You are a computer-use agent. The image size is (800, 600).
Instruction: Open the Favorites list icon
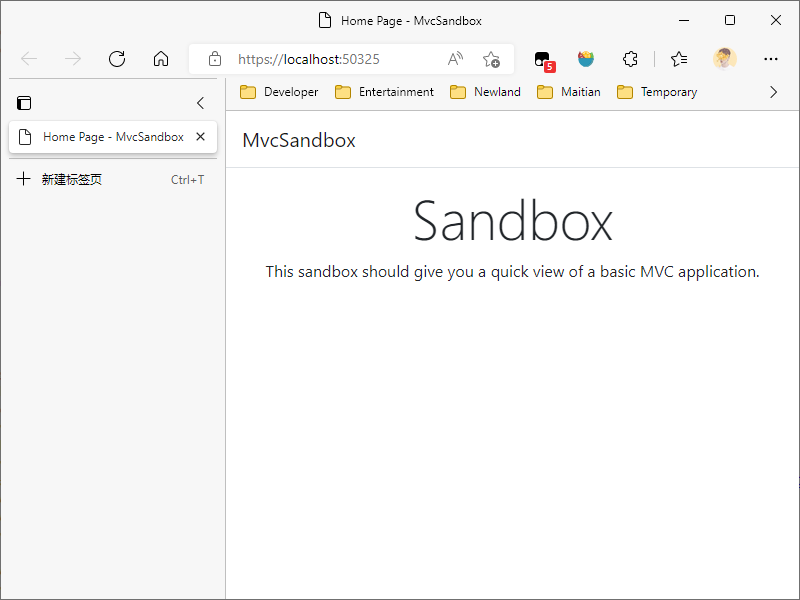679,59
